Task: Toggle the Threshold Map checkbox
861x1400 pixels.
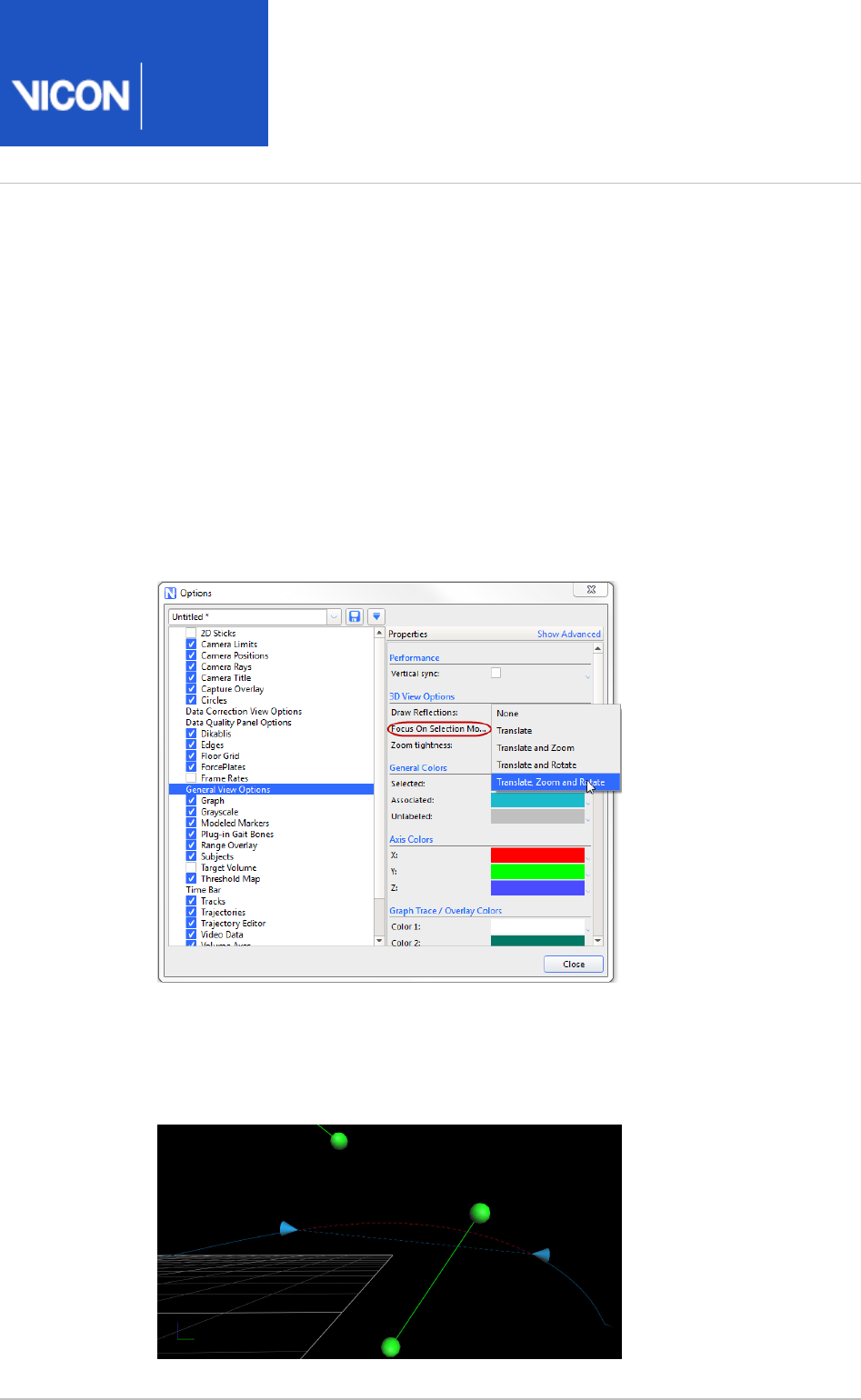Action: (x=191, y=879)
